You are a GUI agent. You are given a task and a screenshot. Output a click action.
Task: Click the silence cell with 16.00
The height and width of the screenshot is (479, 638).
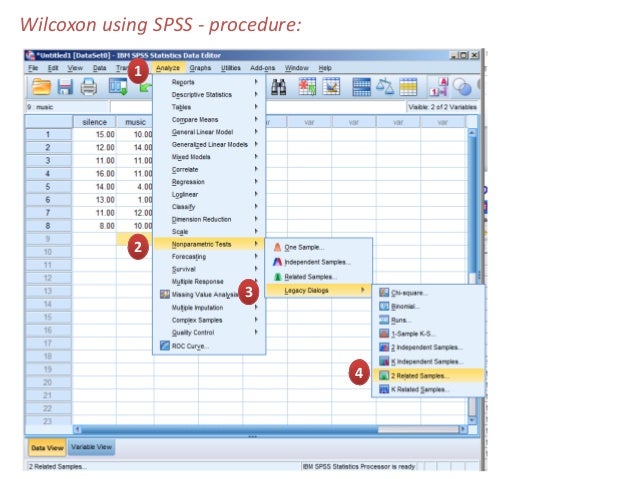(x=94, y=174)
